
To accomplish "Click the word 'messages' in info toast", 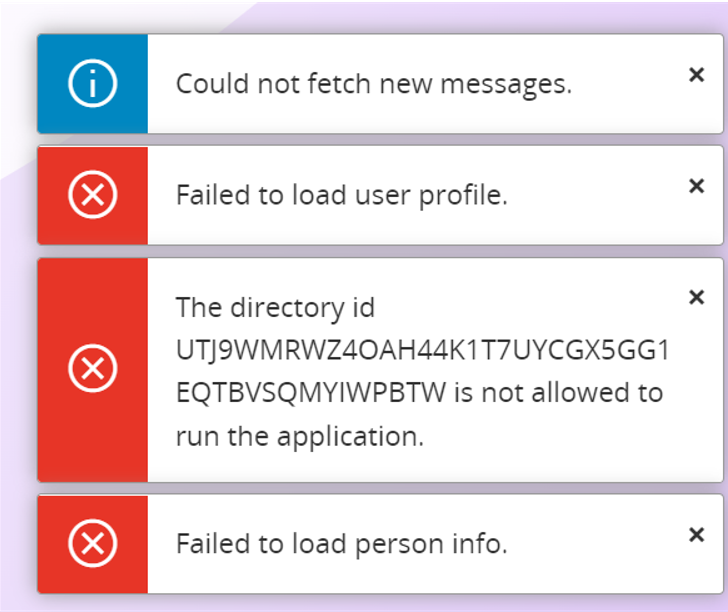I will (506, 86).
